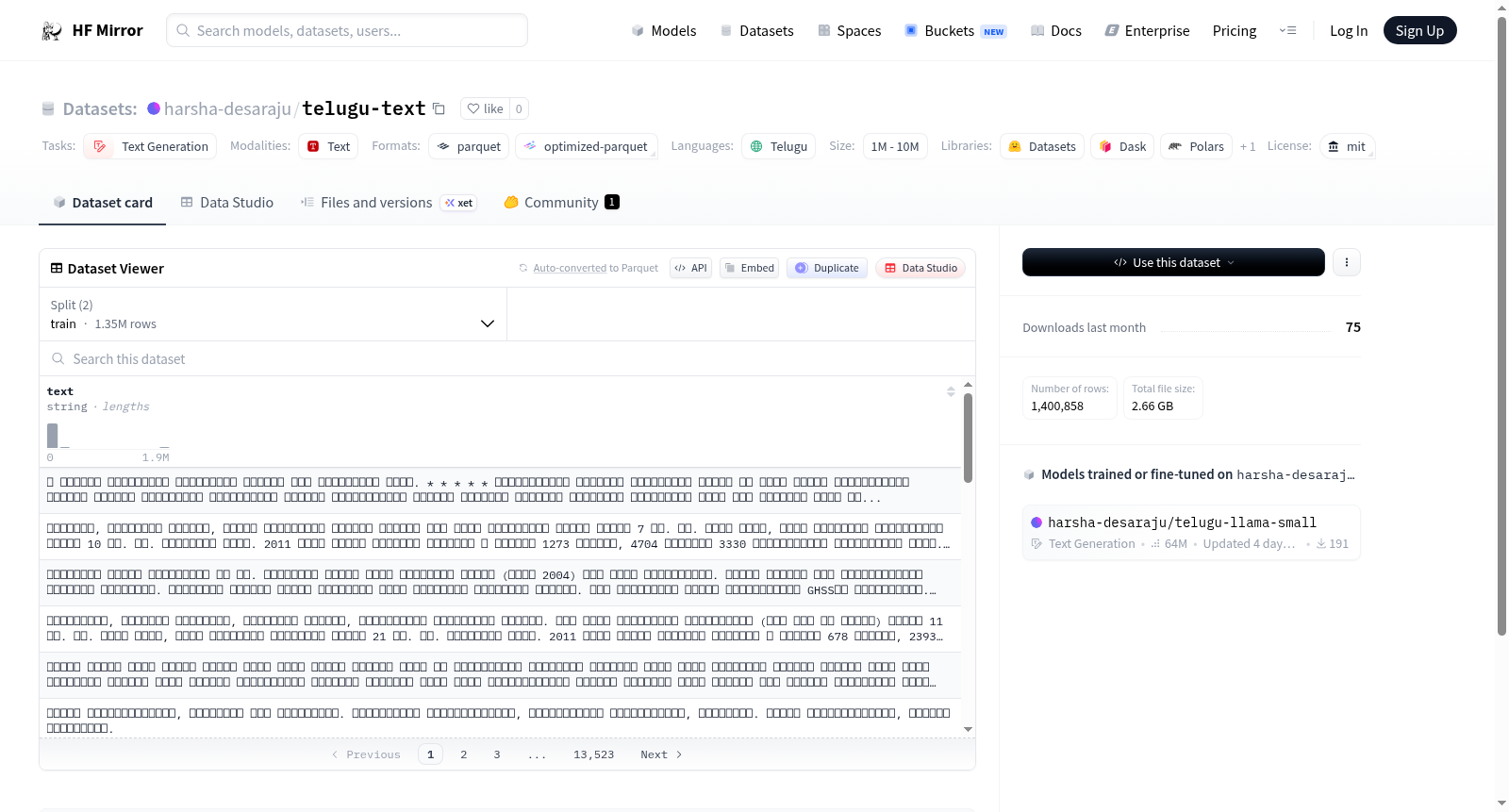Select the Telugu language tag
1509x812 pixels.
click(x=779, y=146)
